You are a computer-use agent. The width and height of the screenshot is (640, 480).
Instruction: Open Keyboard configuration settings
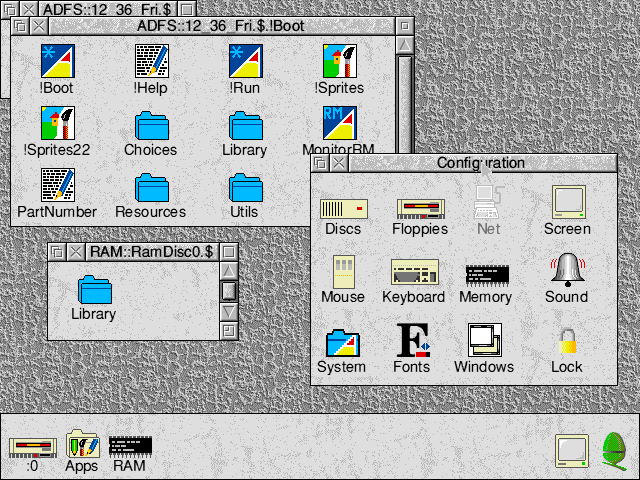(x=413, y=273)
